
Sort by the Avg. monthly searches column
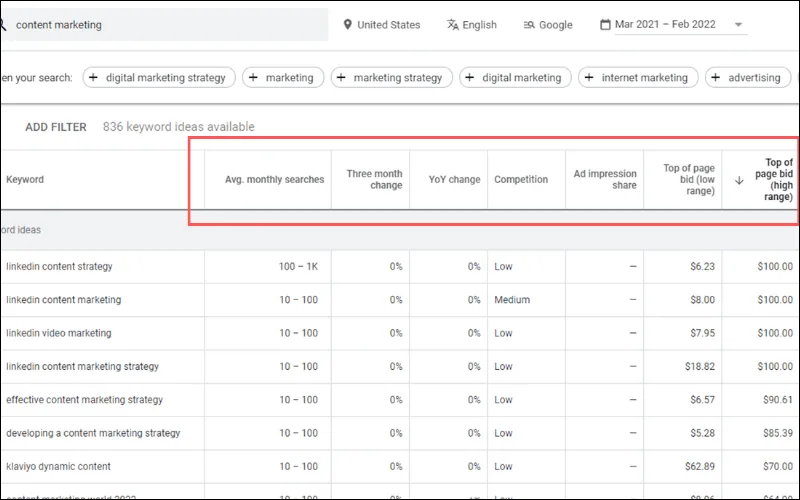click(274, 180)
